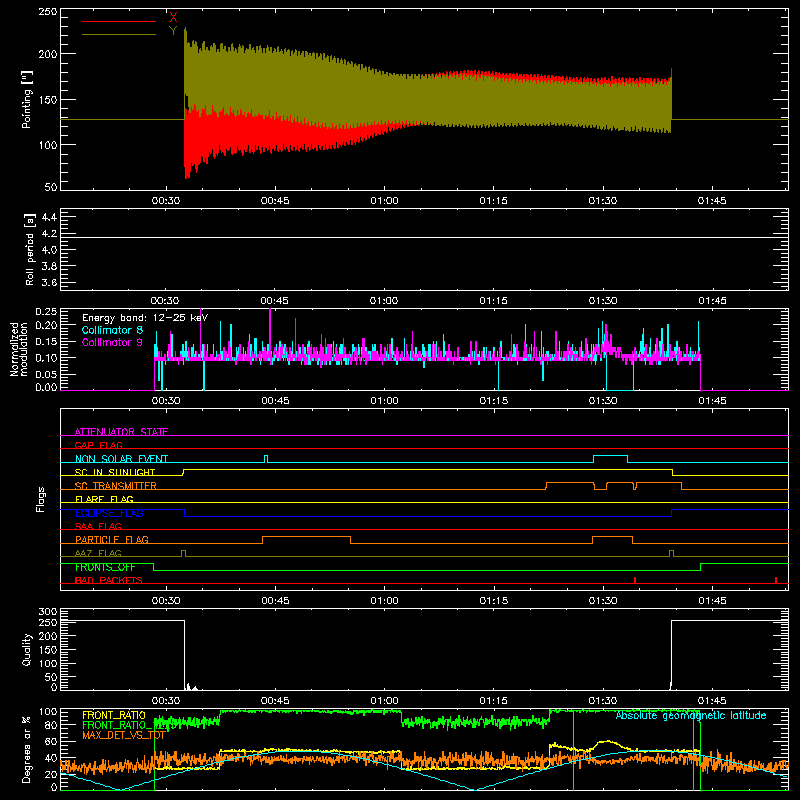
Task: Click the 'Quality' vertical axis title
Action: [x=27, y=649]
